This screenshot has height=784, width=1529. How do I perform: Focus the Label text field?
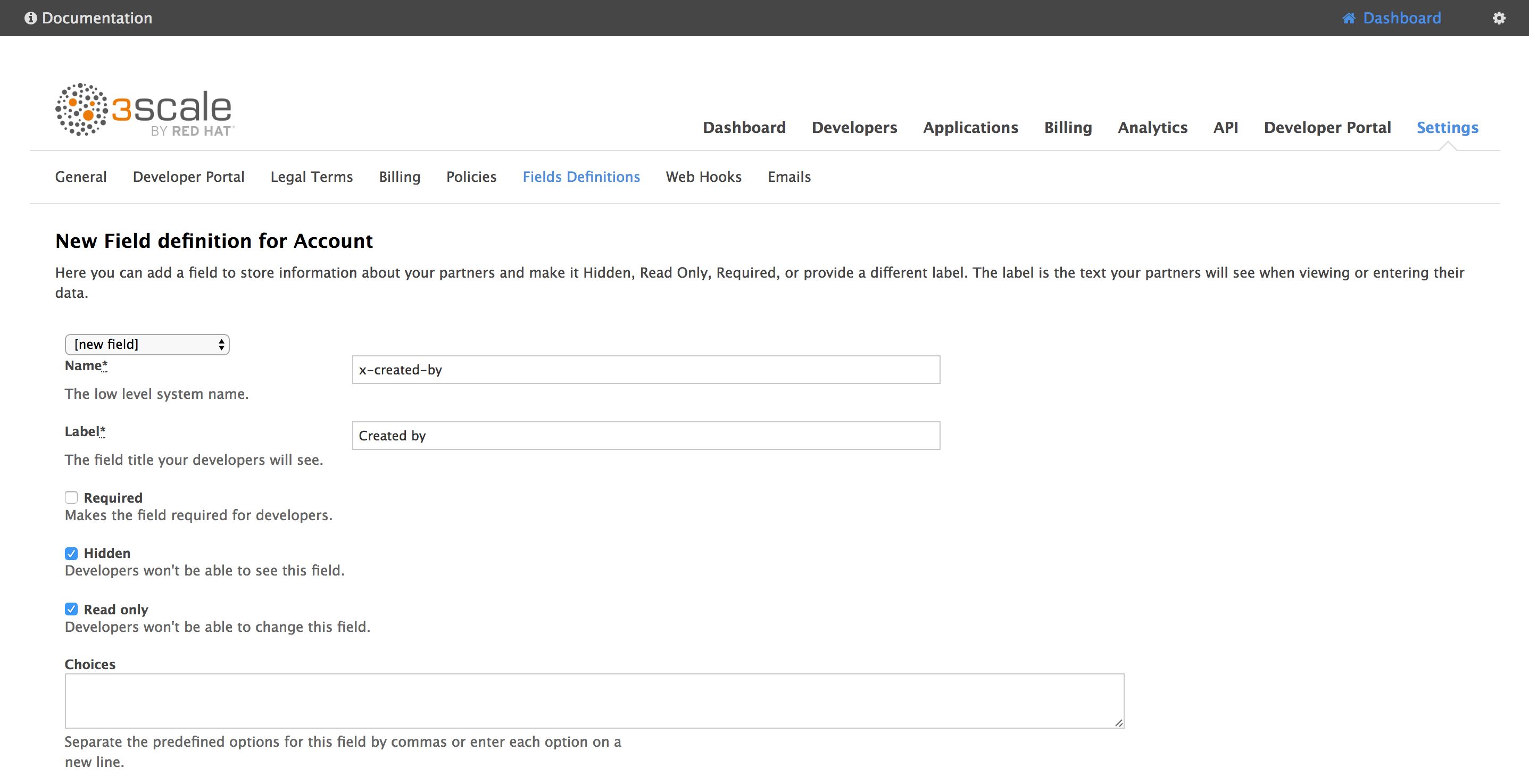(646, 436)
